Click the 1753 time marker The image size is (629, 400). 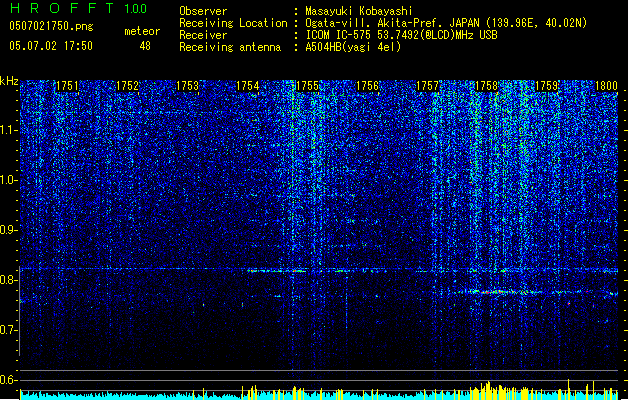(187, 86)
